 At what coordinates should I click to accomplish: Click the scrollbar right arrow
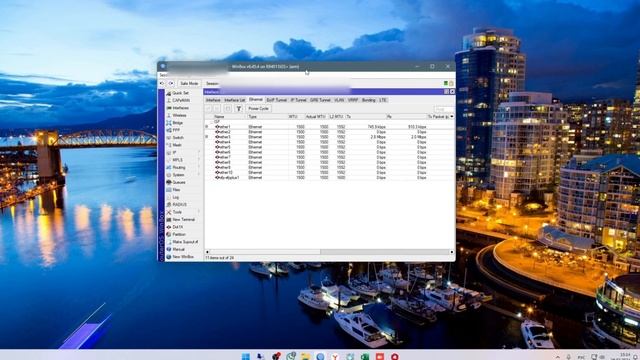[451, 252]
